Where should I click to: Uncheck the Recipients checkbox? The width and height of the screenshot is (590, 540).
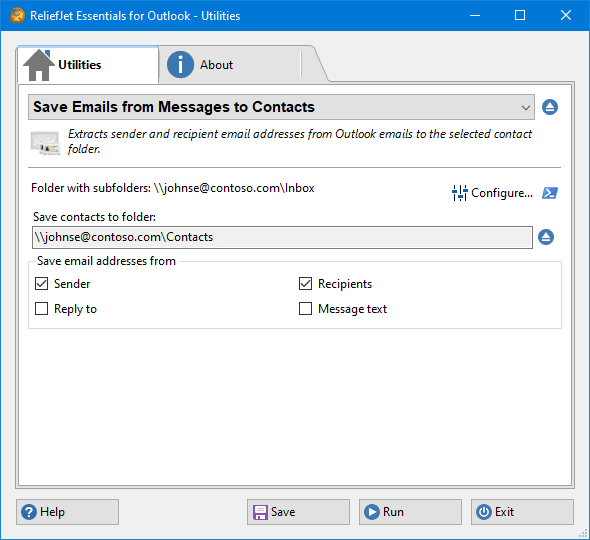pyautogui.click(x=305, y=284)
